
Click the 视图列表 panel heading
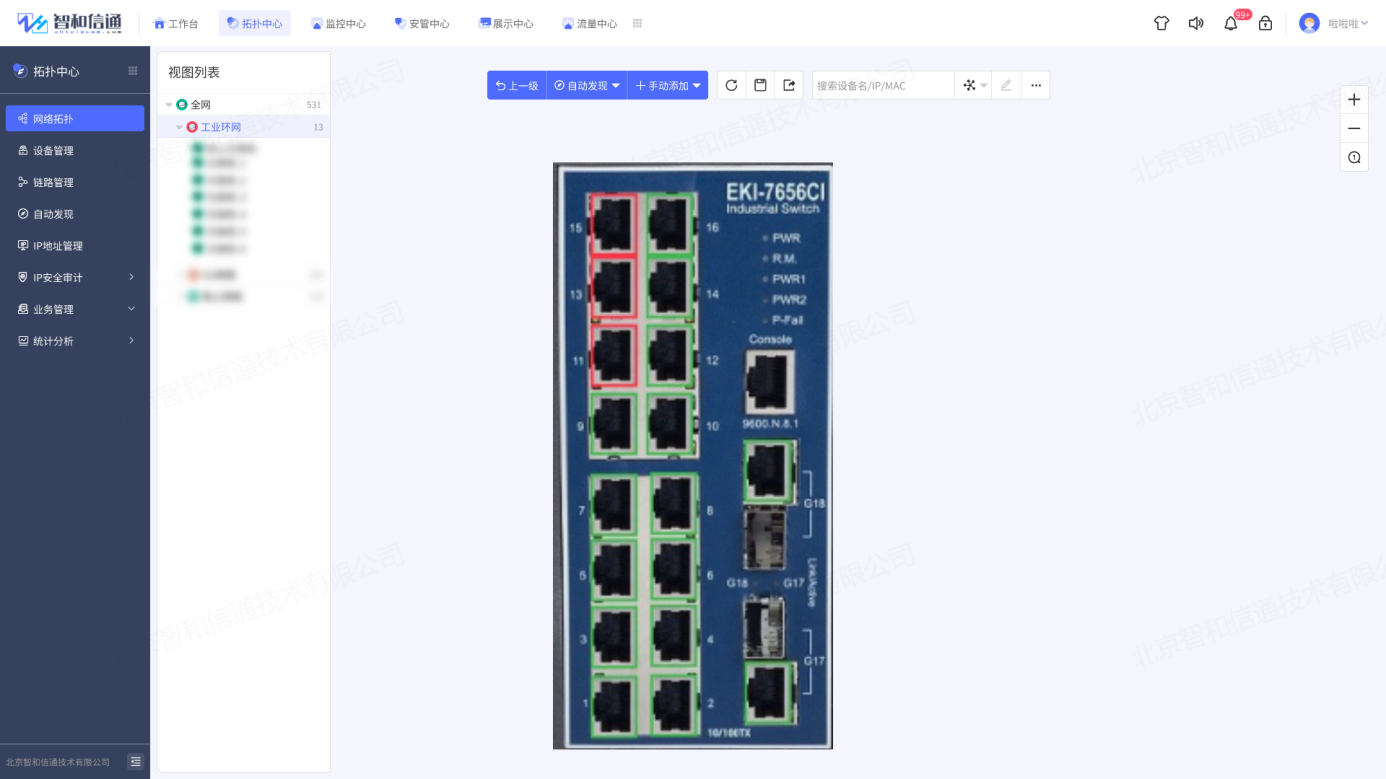click(194, 73)
